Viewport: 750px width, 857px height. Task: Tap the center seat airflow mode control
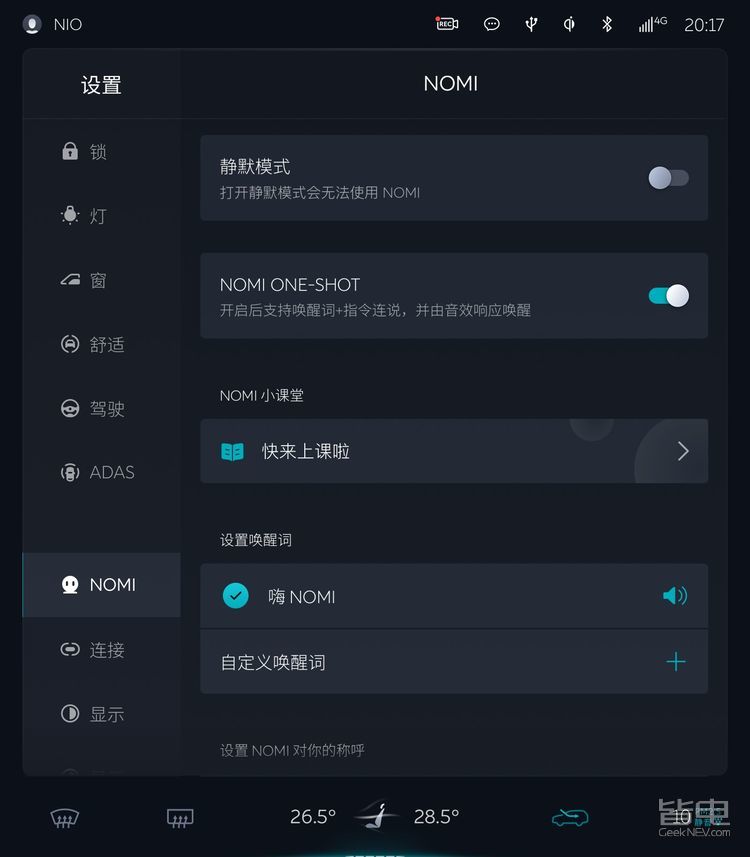pyautogui.click(x=375, y=816)
